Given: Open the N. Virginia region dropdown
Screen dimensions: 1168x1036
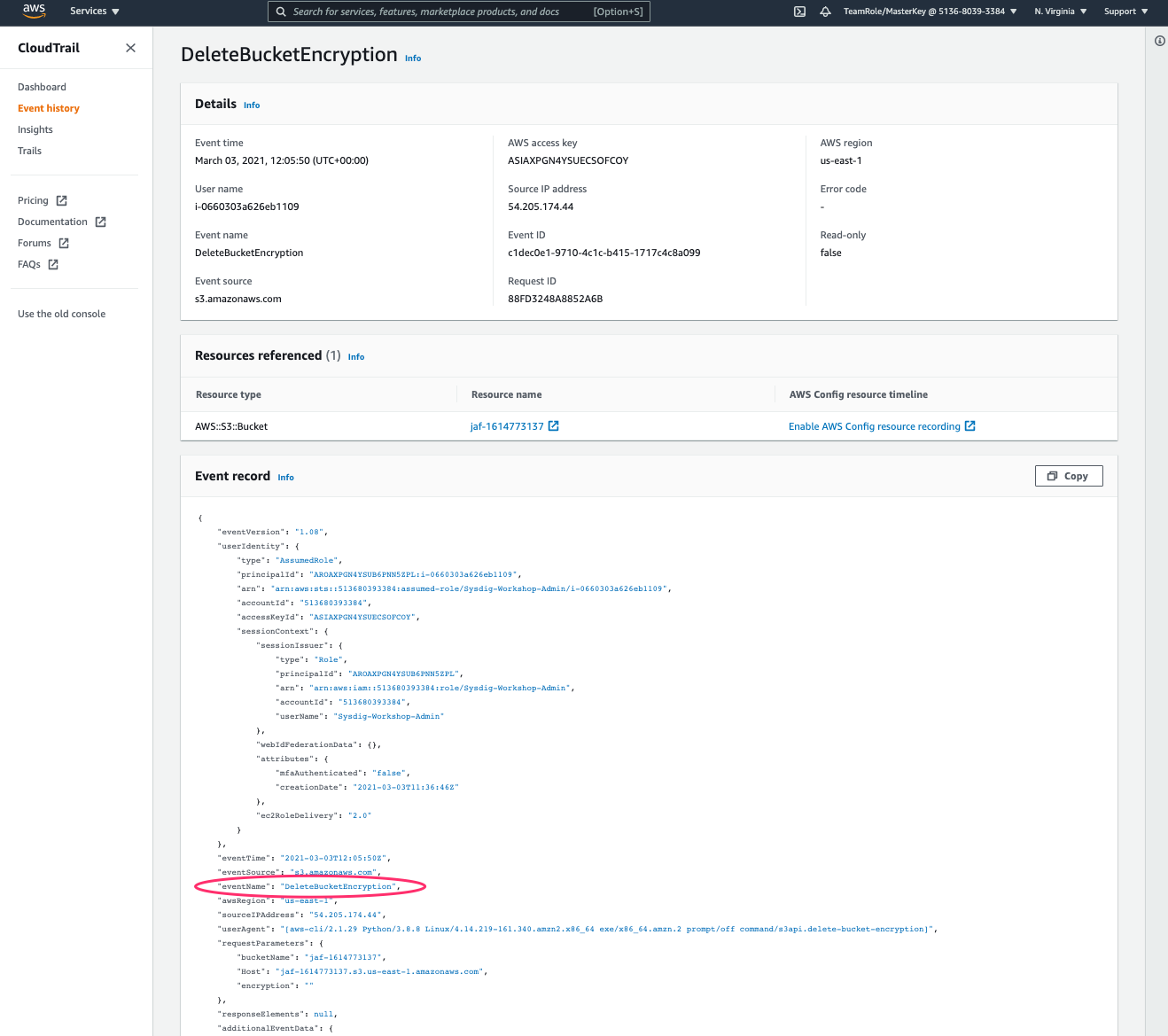Looking at the screenshot, I should click(1060, 12).
